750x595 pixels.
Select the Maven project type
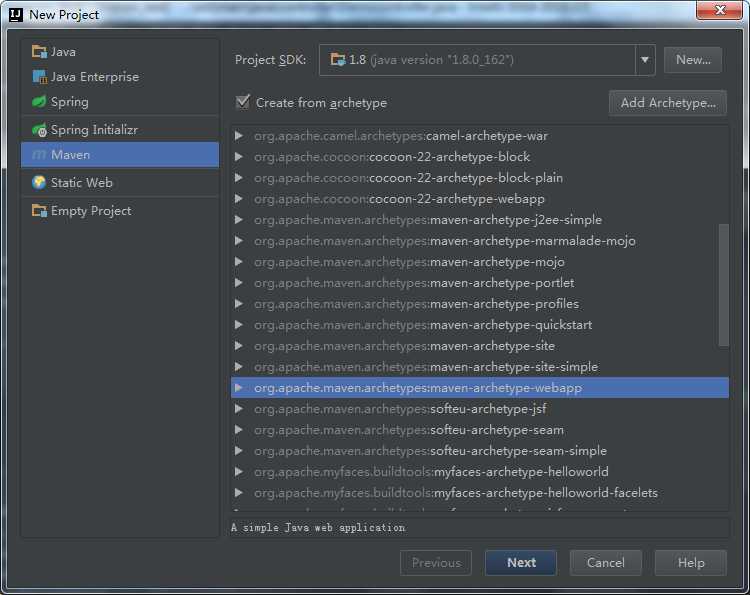pos(120,154)
